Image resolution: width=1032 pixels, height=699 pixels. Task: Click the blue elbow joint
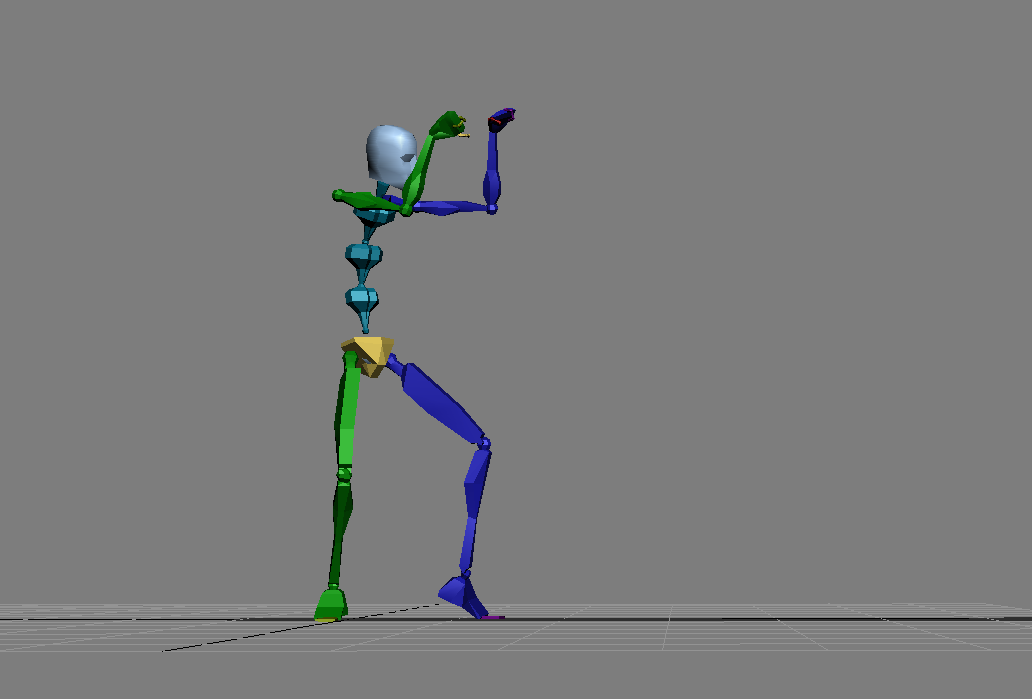491,208
